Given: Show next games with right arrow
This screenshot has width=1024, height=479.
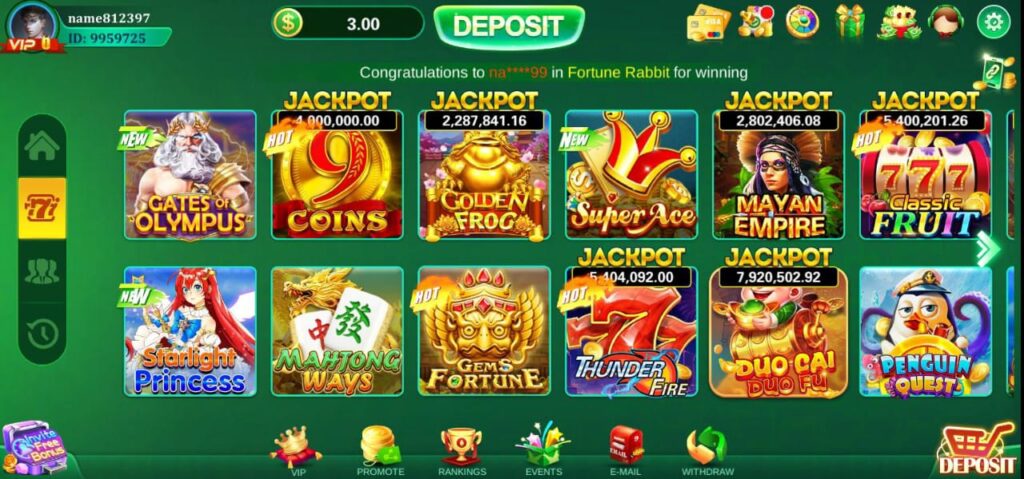Looking at the screenshot, I should click(989, 249).
